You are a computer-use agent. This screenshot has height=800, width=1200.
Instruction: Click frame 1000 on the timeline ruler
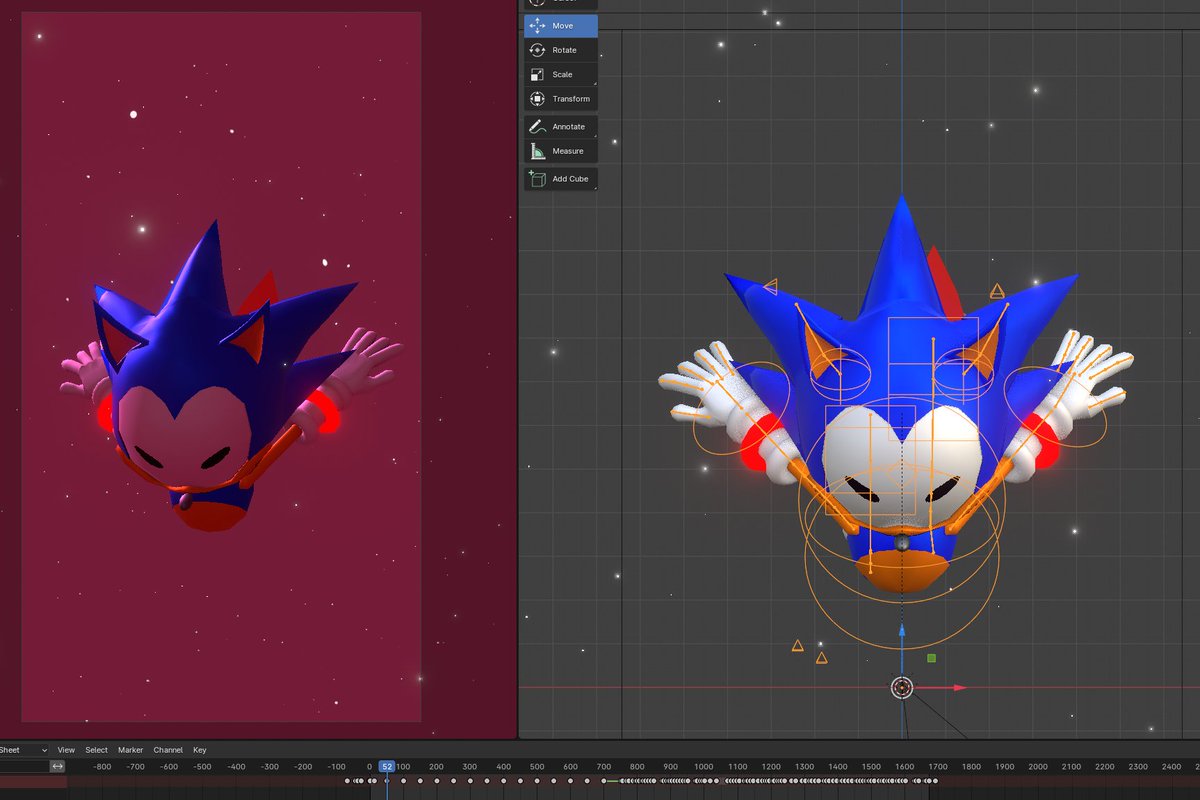(x=704, y=767)
